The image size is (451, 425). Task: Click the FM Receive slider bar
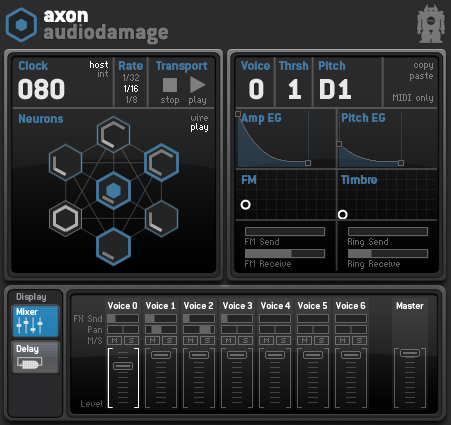point(285,253)
